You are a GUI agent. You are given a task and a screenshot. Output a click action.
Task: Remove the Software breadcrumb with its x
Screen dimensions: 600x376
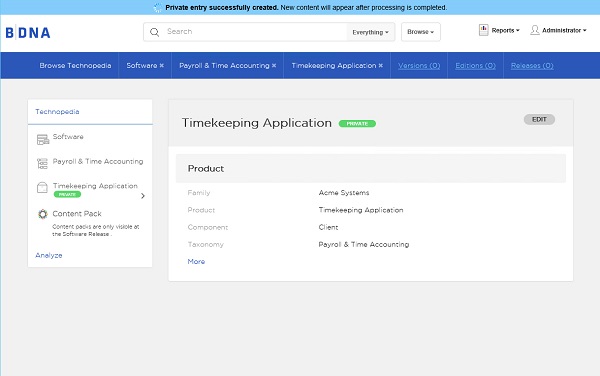[x=162, y=65]
